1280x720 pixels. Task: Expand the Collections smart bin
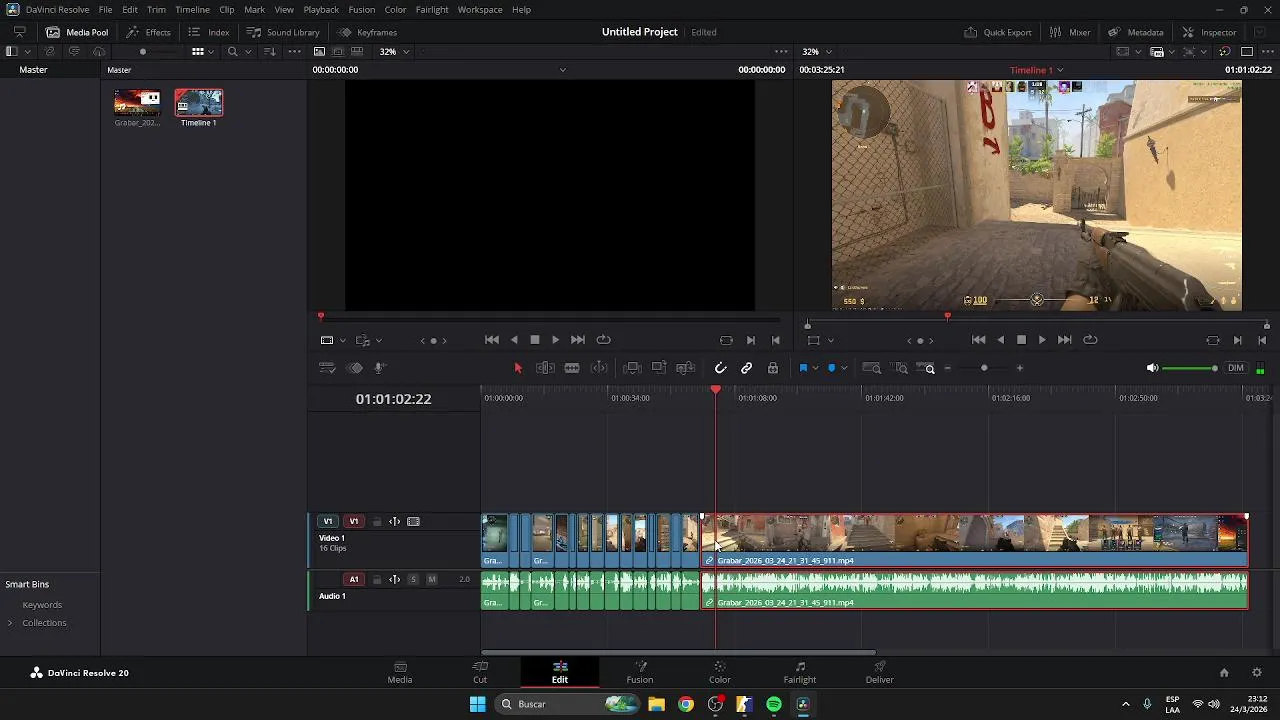click(10, 623)
